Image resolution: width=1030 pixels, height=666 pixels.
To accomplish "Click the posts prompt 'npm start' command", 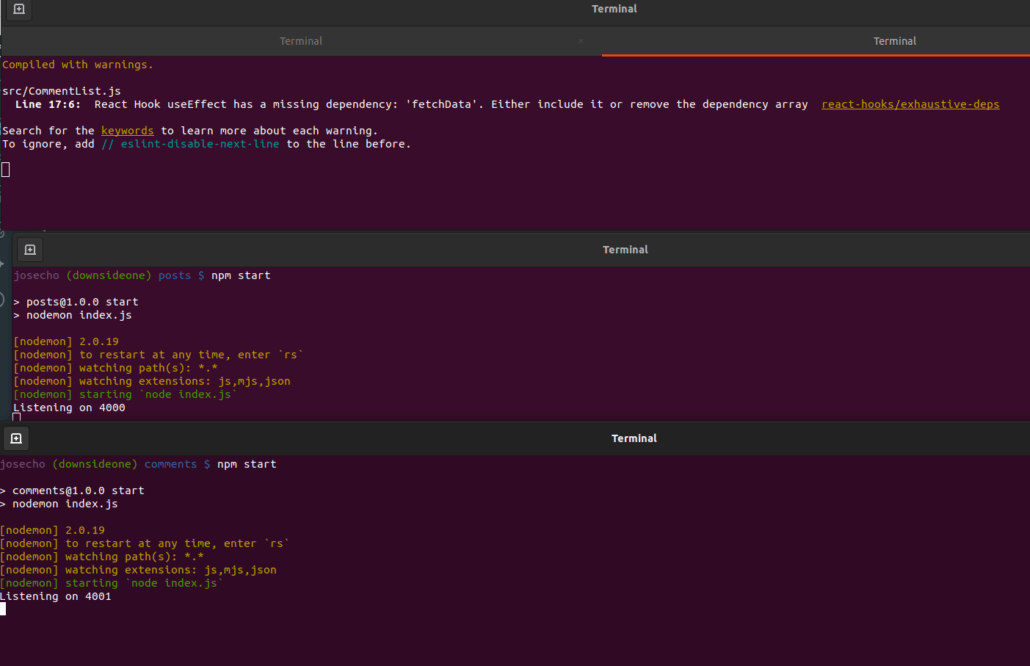I will coord(240,275).
